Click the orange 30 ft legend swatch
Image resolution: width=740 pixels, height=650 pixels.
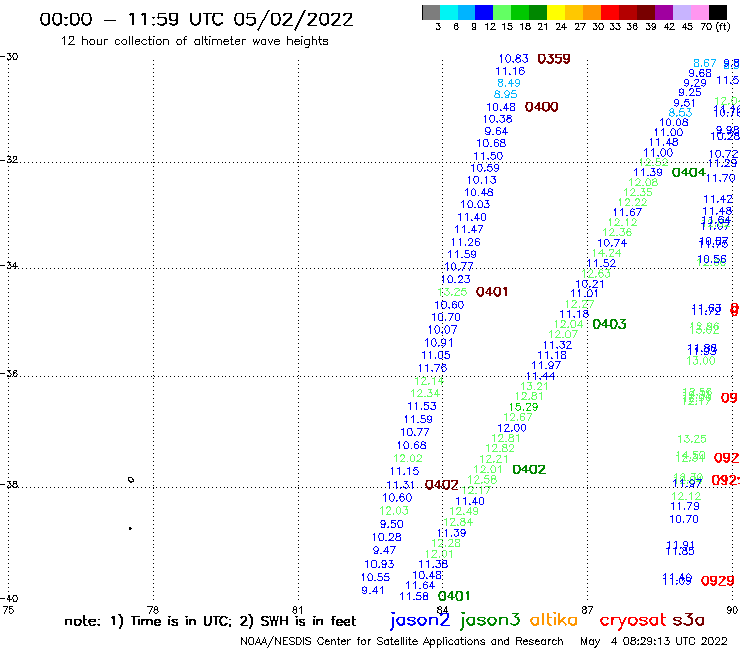[592, 12]
